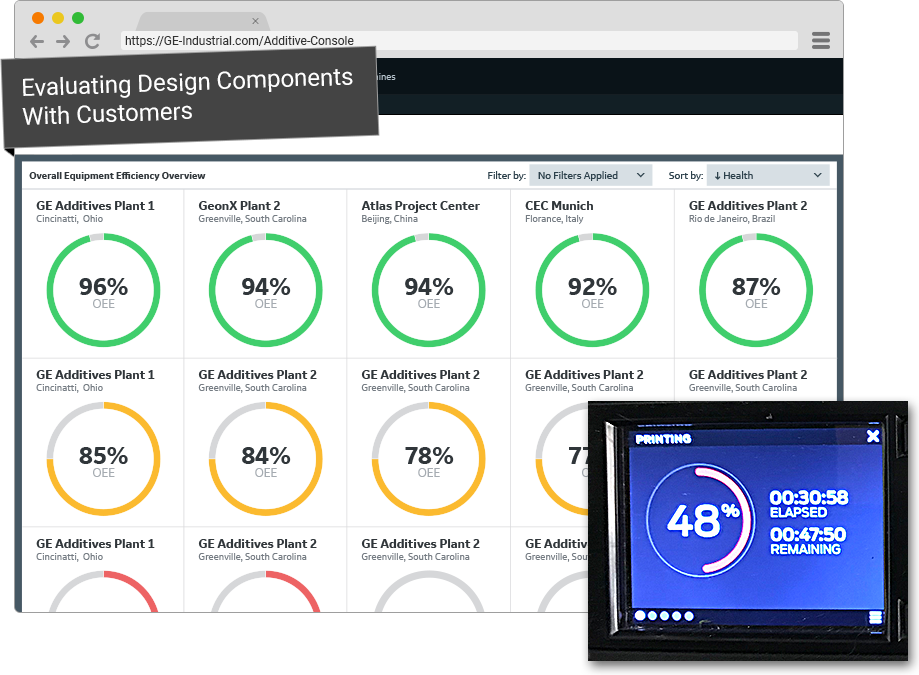Click the macOS green maximize window dot
This screenshot has height=675, width=919.
77,18
